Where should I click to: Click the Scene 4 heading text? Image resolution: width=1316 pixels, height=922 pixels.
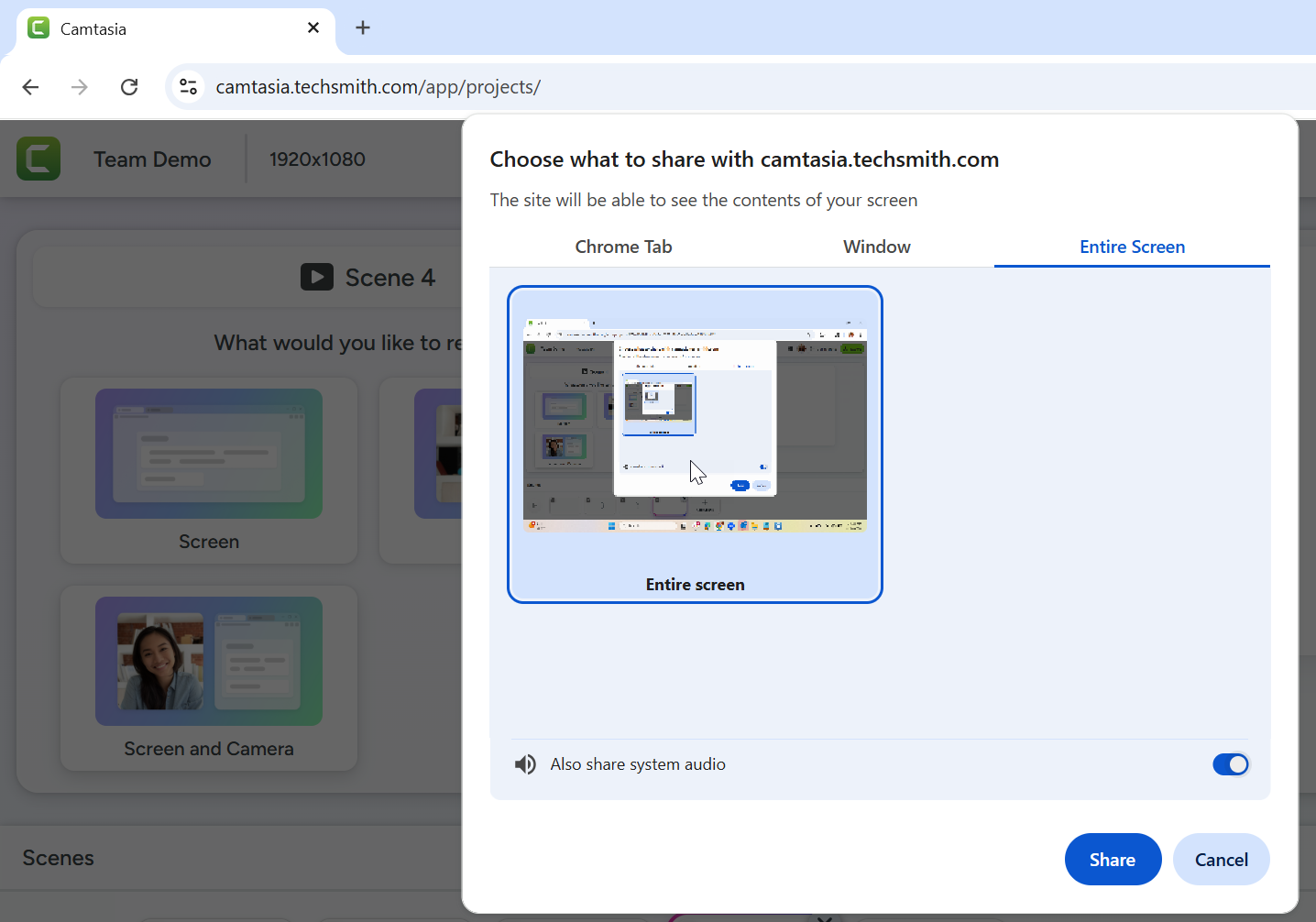[x=390, y=278]
